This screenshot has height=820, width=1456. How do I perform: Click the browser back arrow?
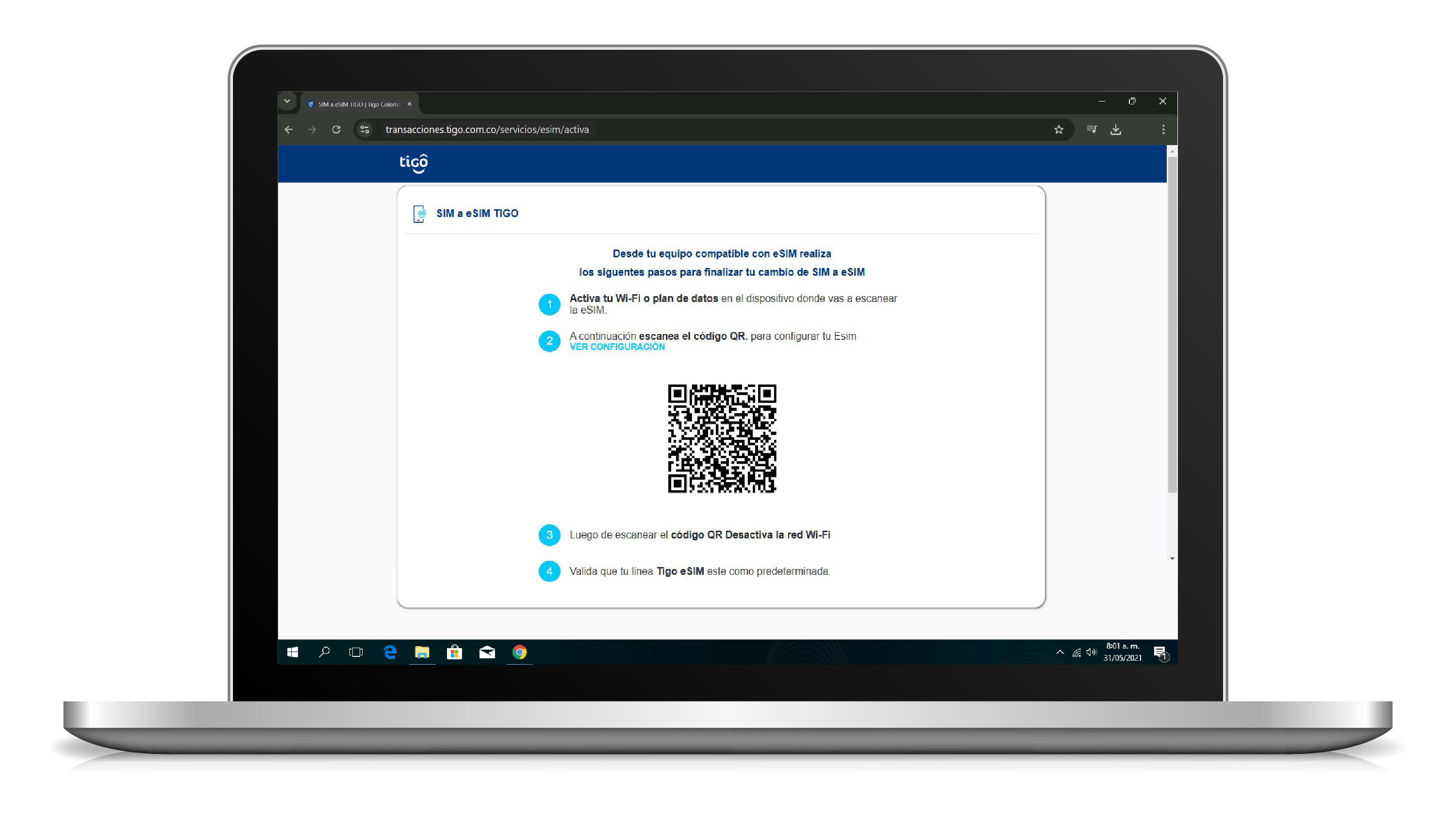(289, 130)
